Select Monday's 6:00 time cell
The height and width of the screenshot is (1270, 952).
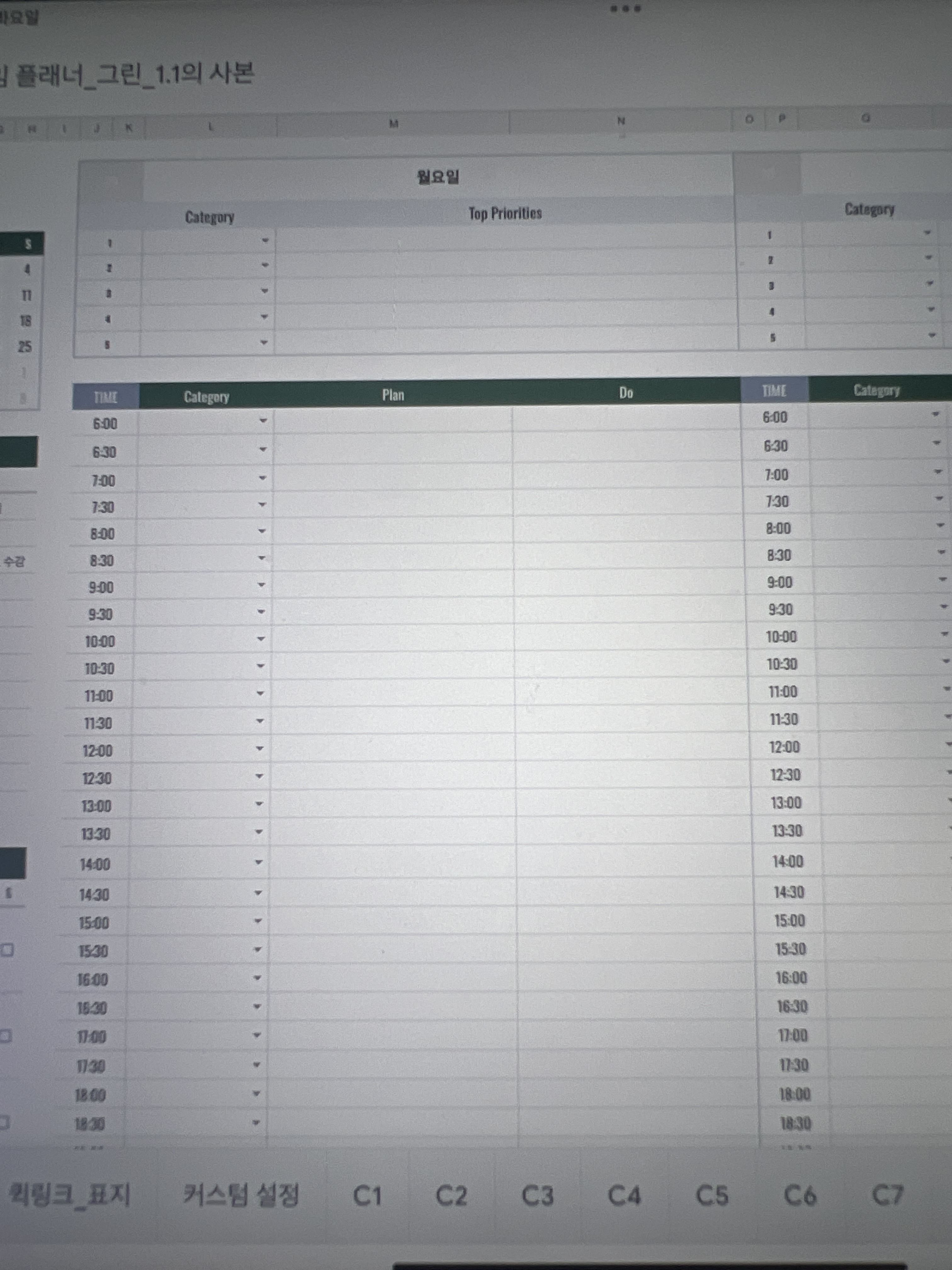105,424
